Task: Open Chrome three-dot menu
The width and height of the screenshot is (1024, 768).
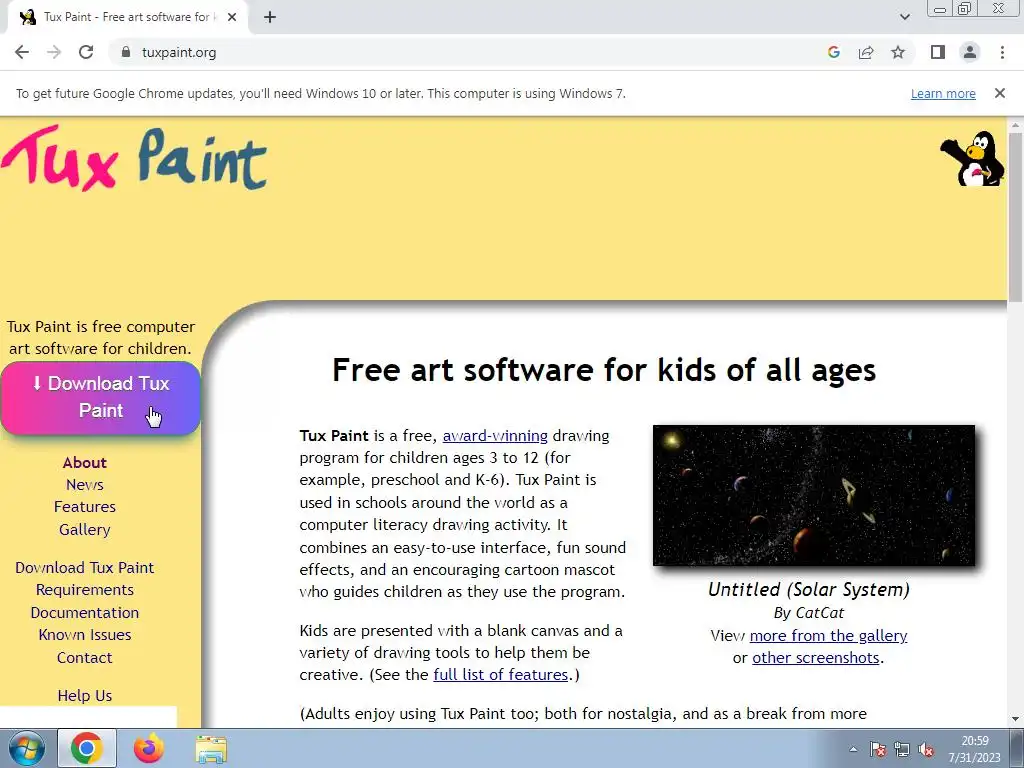Action: point(1002,52)
